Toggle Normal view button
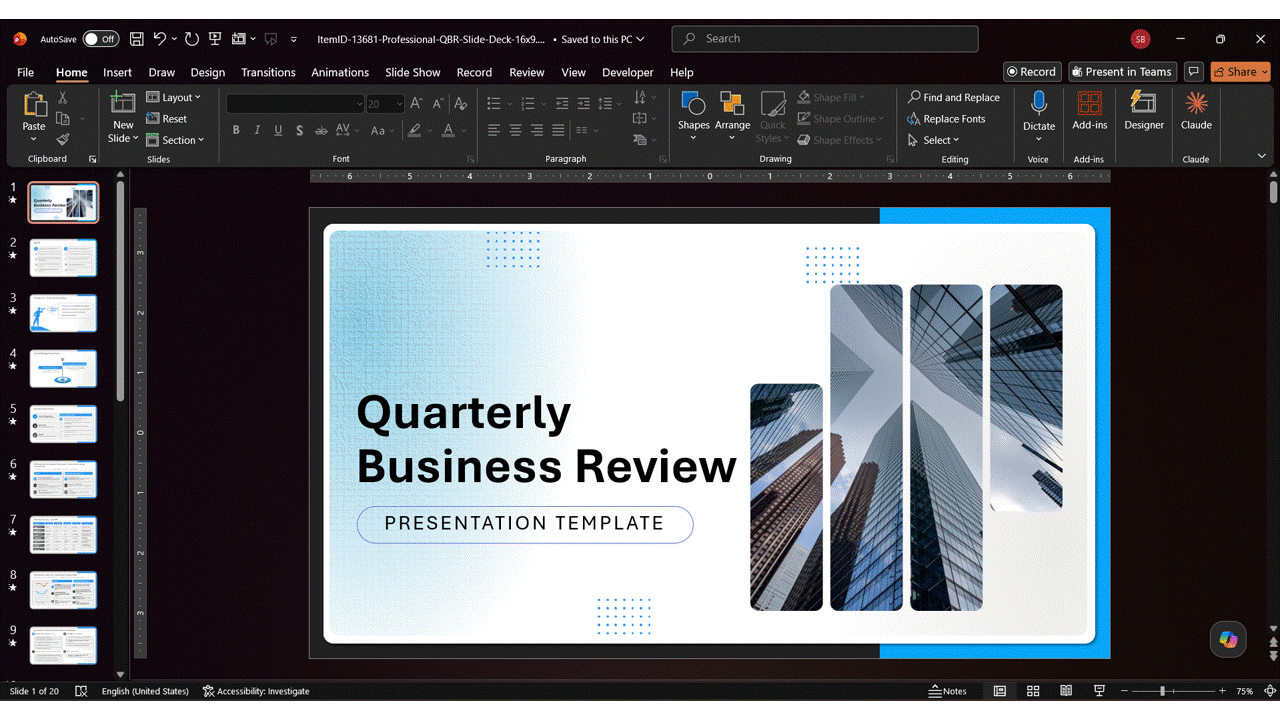This screenshot has height=720, width=1280. click(x=999, y=691)
